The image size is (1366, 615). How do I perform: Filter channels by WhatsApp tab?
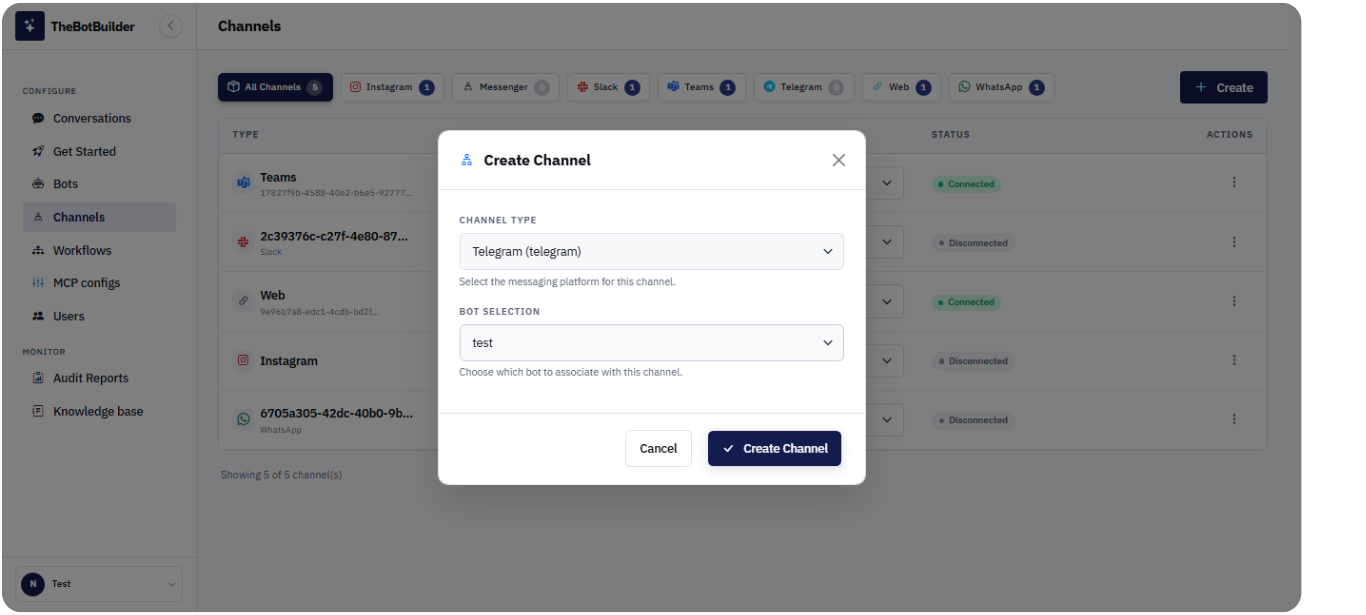pyautogui.click(x=1001, y=87)
